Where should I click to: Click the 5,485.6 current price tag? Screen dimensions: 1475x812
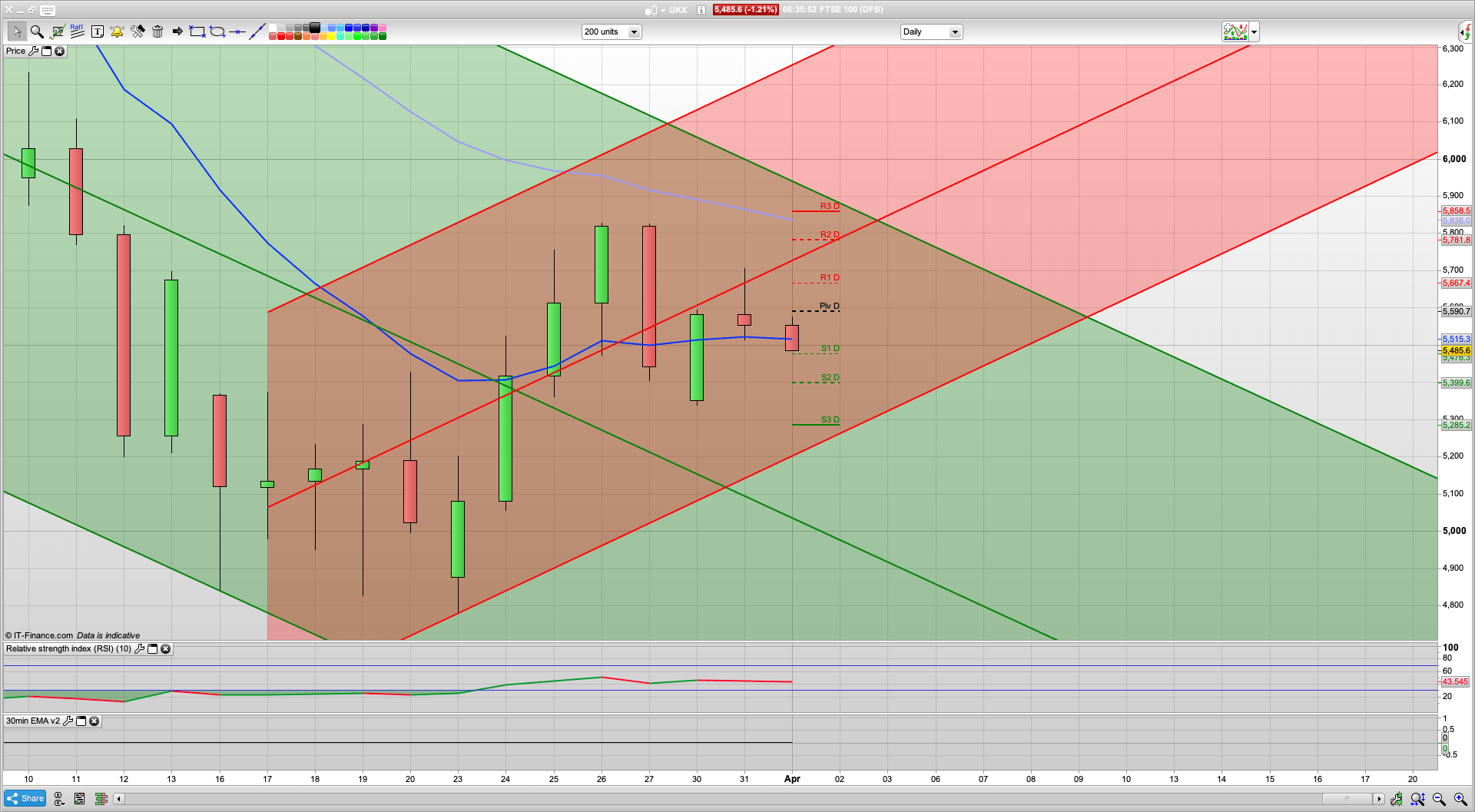1456,350
